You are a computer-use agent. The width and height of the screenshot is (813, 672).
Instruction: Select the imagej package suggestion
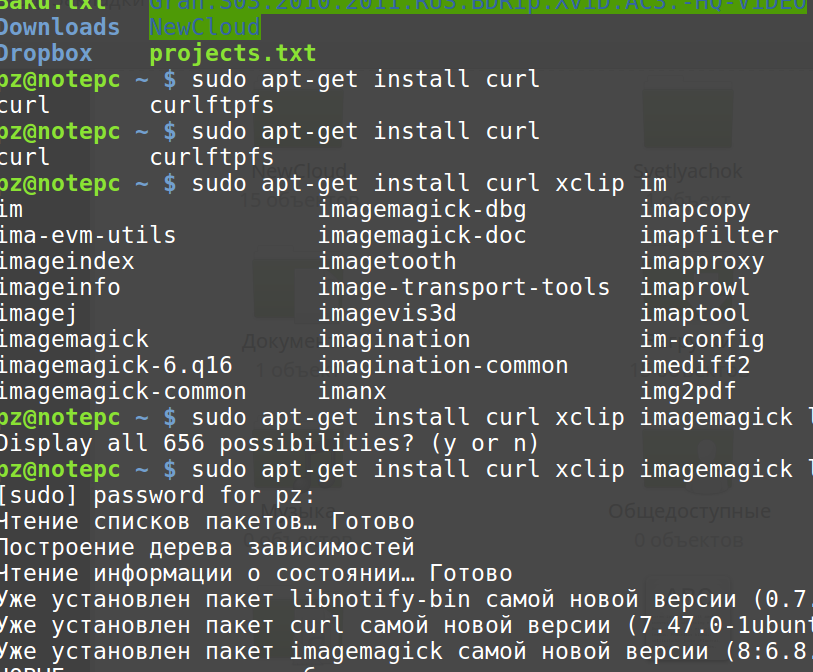pos(38,314)
